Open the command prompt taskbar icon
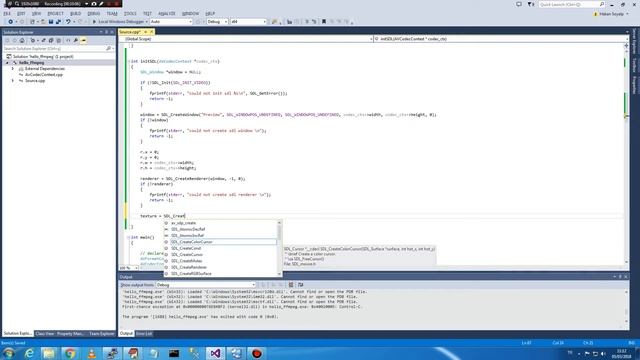 174,353
